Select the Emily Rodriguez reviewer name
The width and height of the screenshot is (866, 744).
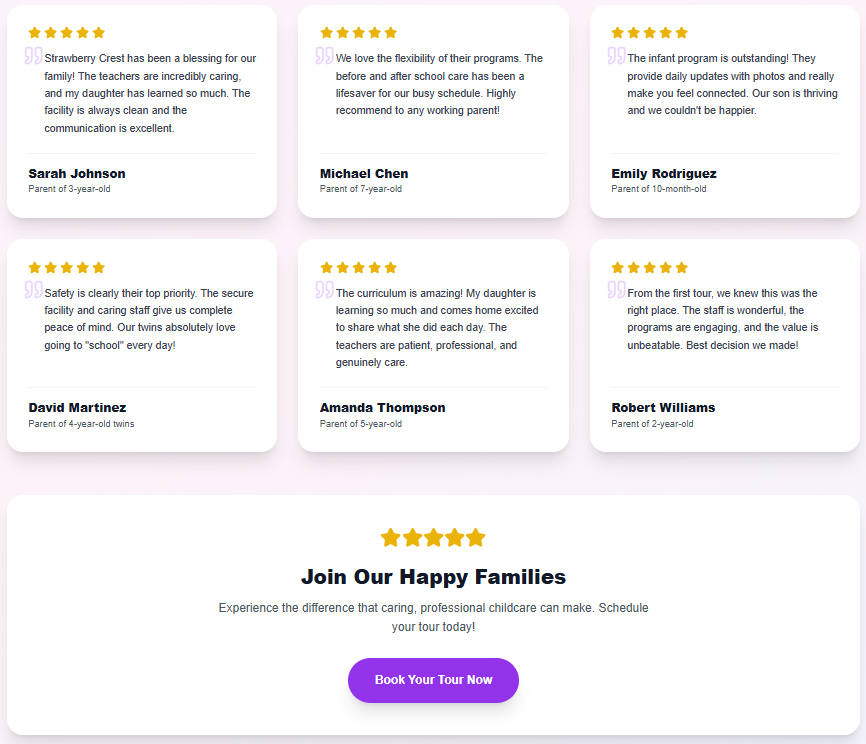click(x=664, y=174)
